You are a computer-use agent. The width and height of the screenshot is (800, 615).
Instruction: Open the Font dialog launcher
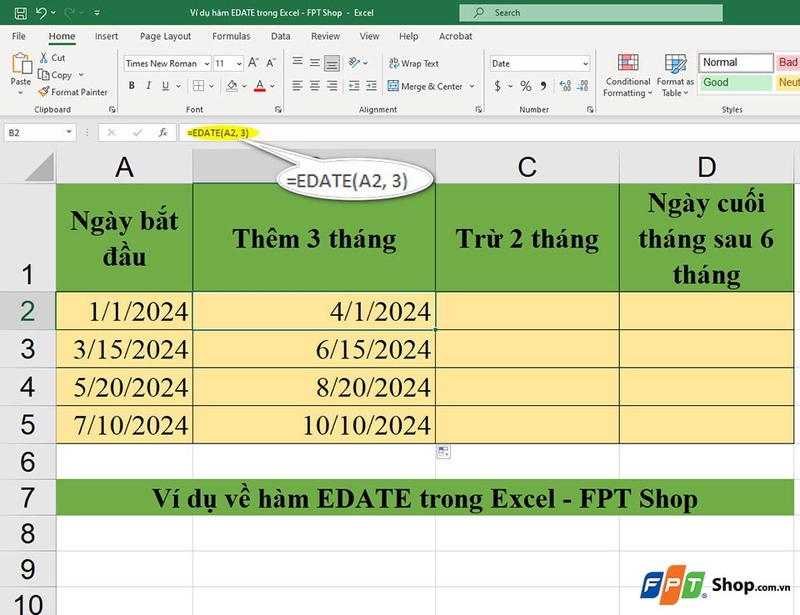click(x=278, y=109)
